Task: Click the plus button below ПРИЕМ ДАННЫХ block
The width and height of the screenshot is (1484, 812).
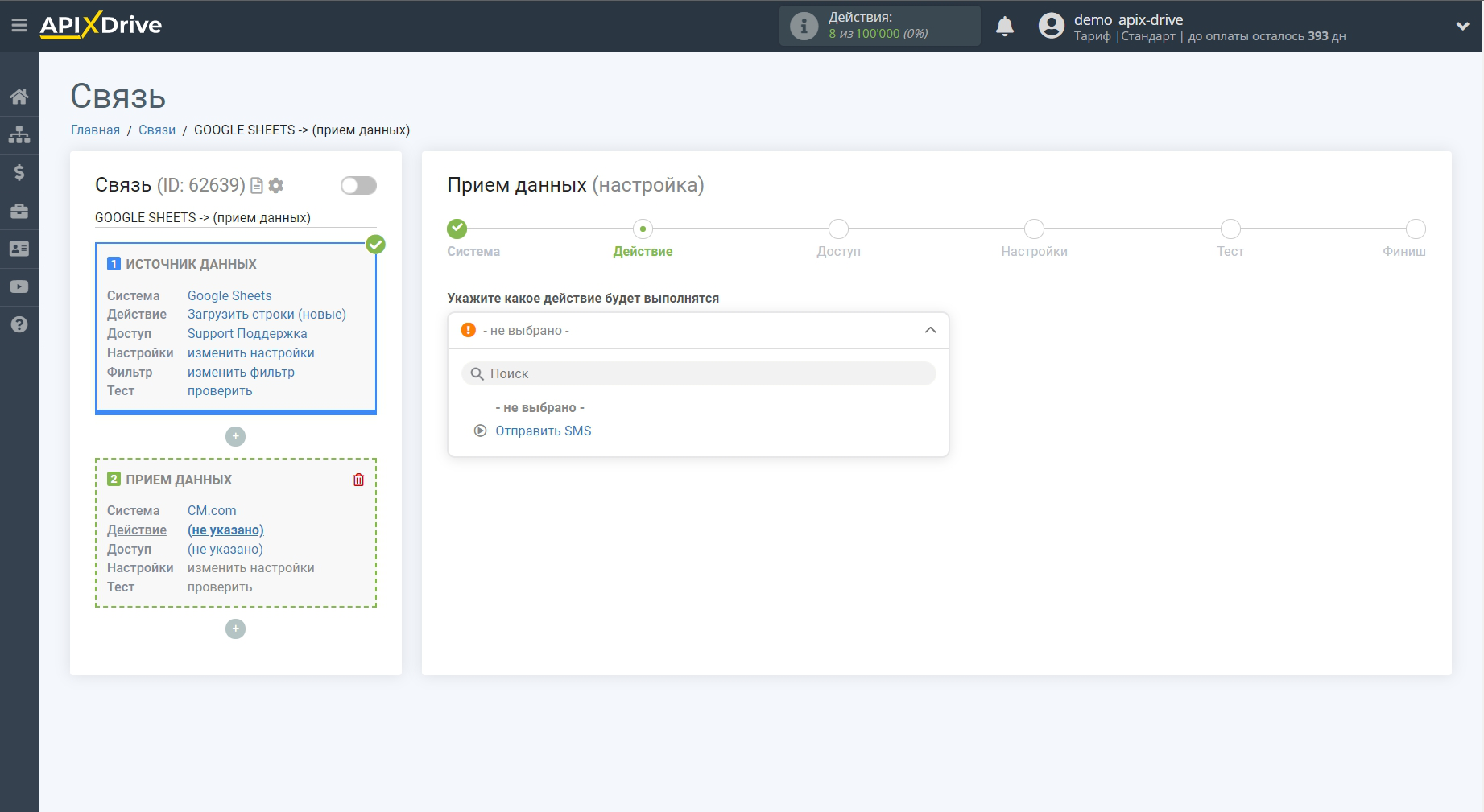Action: point(235,629)
